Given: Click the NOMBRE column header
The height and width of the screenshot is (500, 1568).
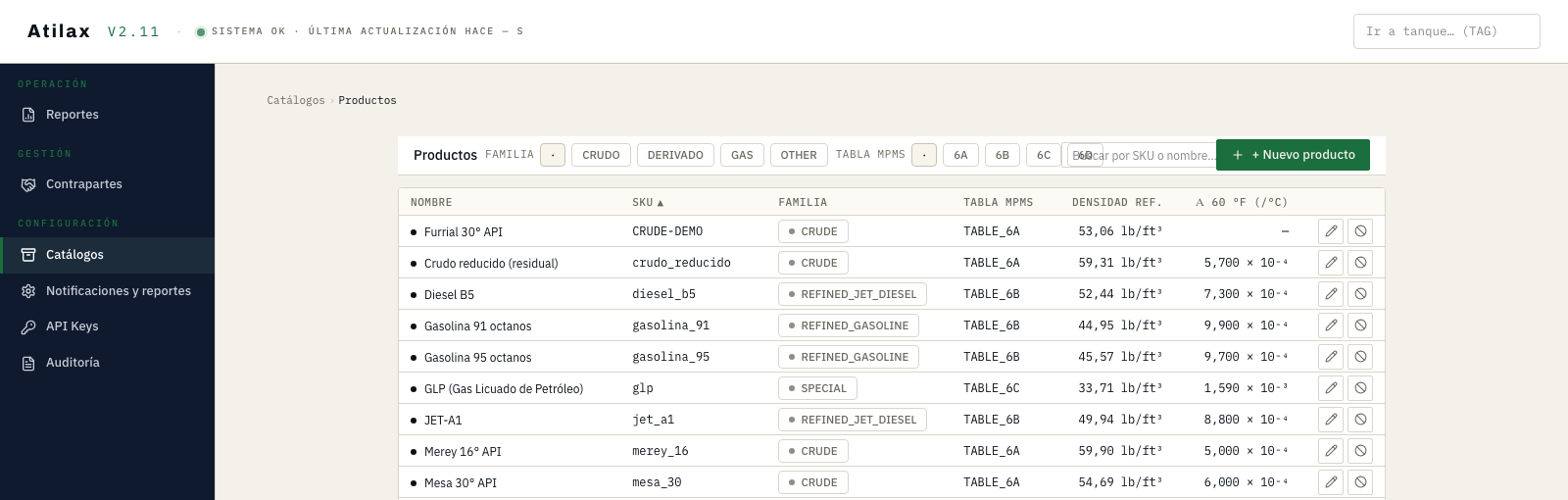Looking at the screenshot, I should click(431, 202).
